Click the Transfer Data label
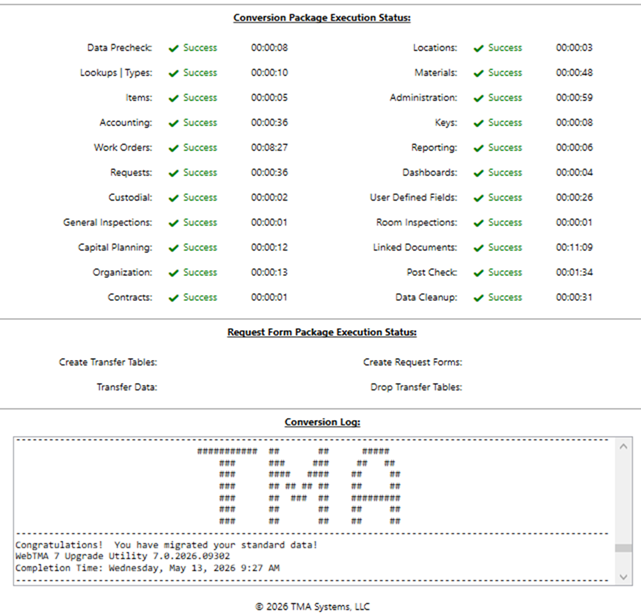This screenshot has width=641, height=613. (127, 387)
